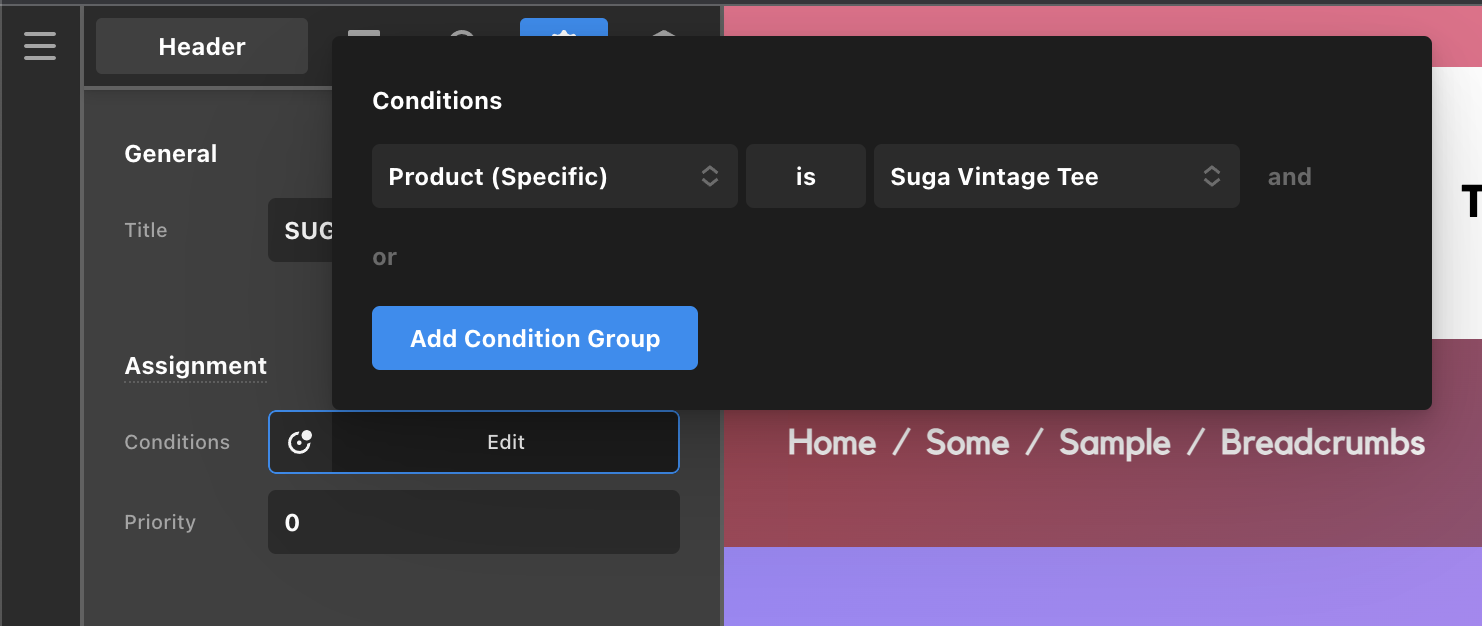Select the Sample breadcrumb link
The height and width of the screenshot is (626, 1482).
1114,442
